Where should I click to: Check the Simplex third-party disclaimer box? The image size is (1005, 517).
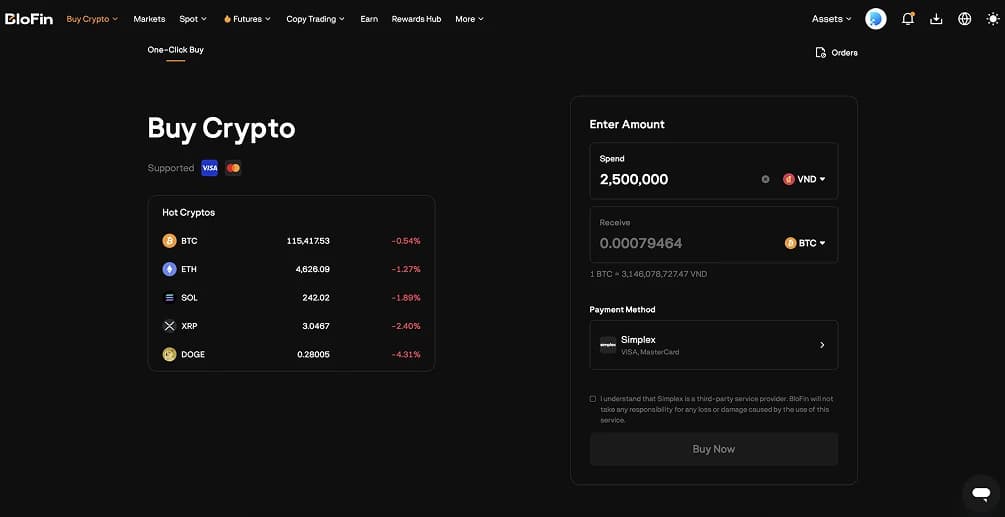click(593, 399)
